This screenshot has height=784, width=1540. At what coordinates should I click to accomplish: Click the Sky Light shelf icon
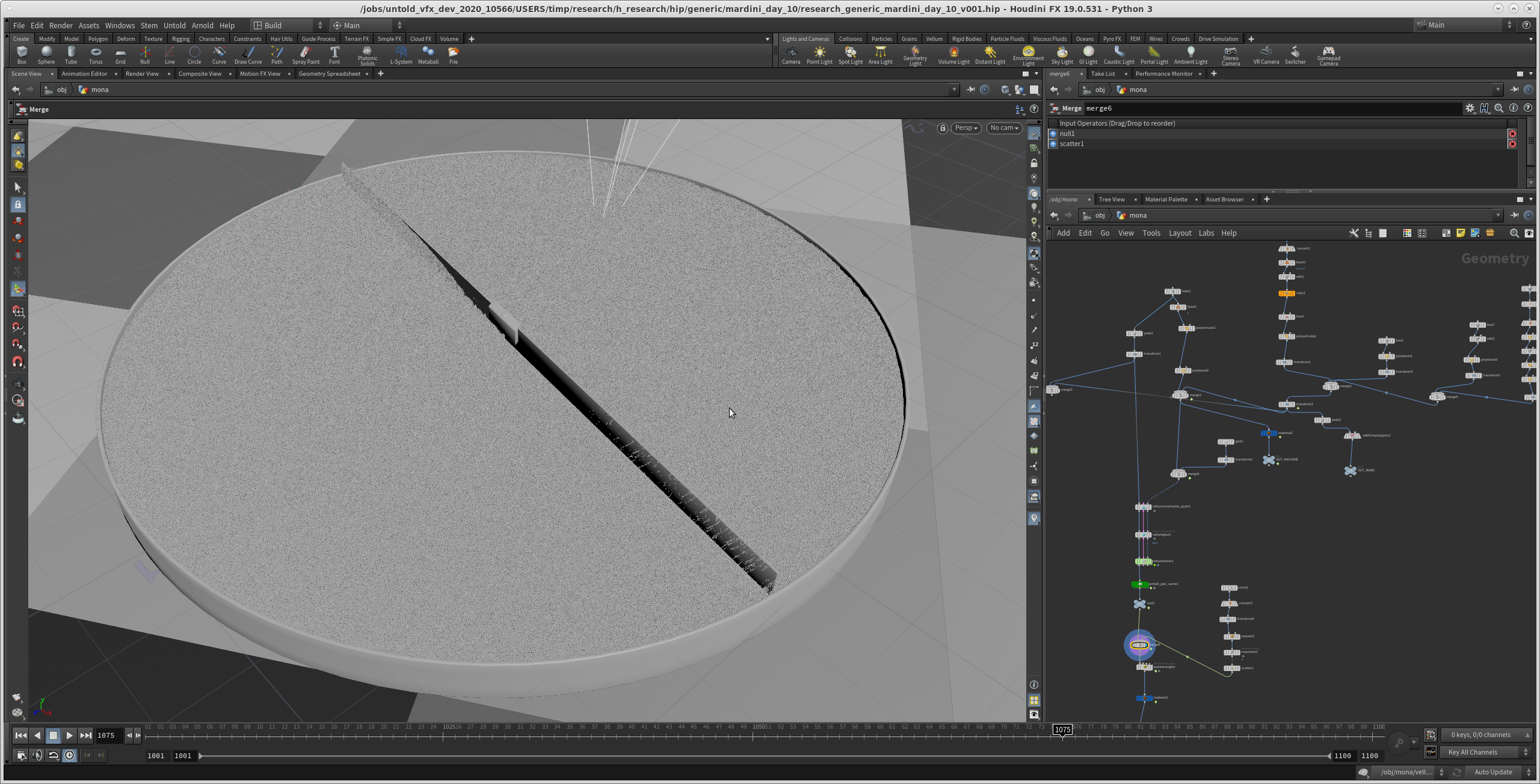1062,55
